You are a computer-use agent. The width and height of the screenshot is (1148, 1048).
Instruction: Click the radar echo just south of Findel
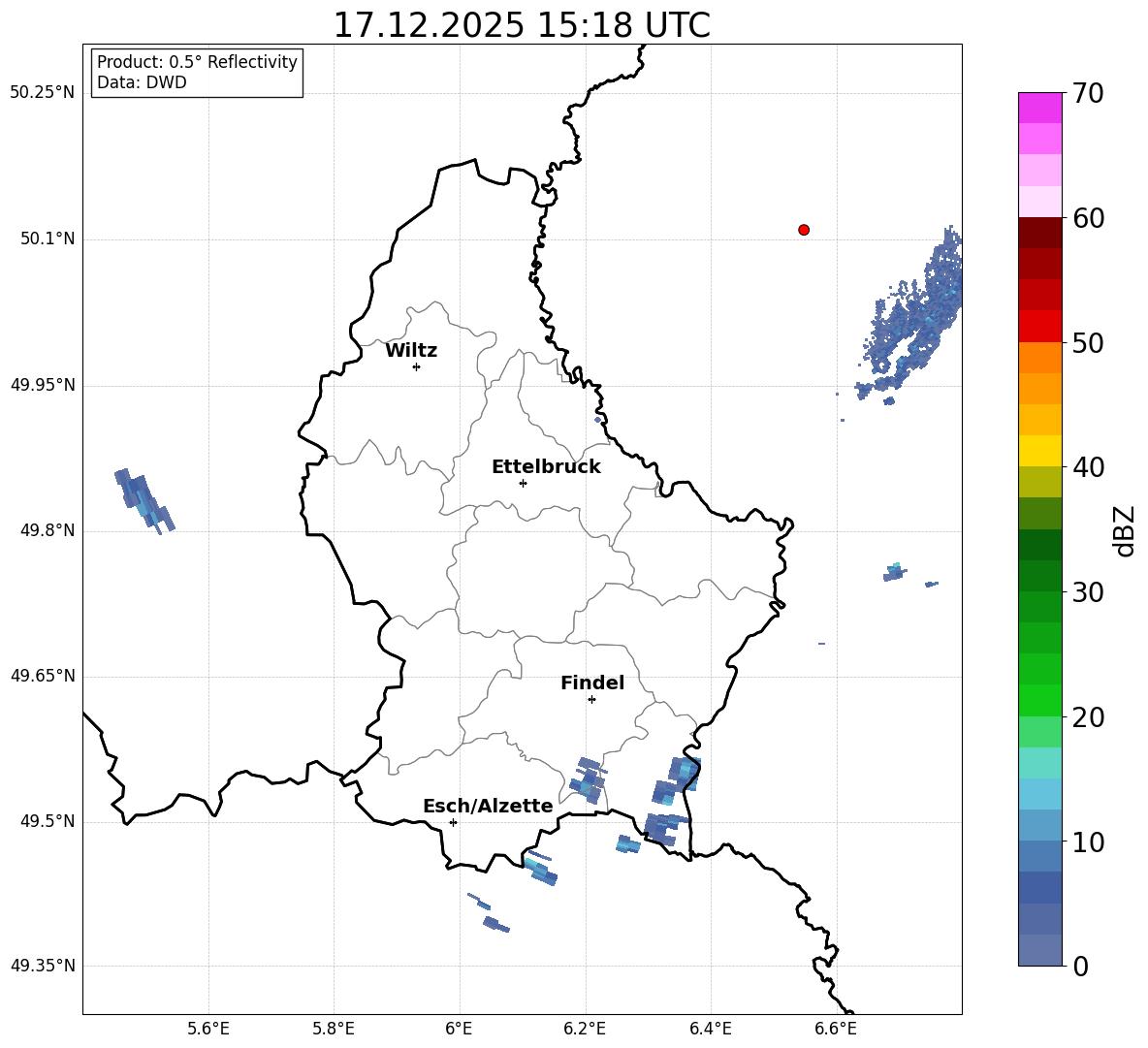coord(589,780)
